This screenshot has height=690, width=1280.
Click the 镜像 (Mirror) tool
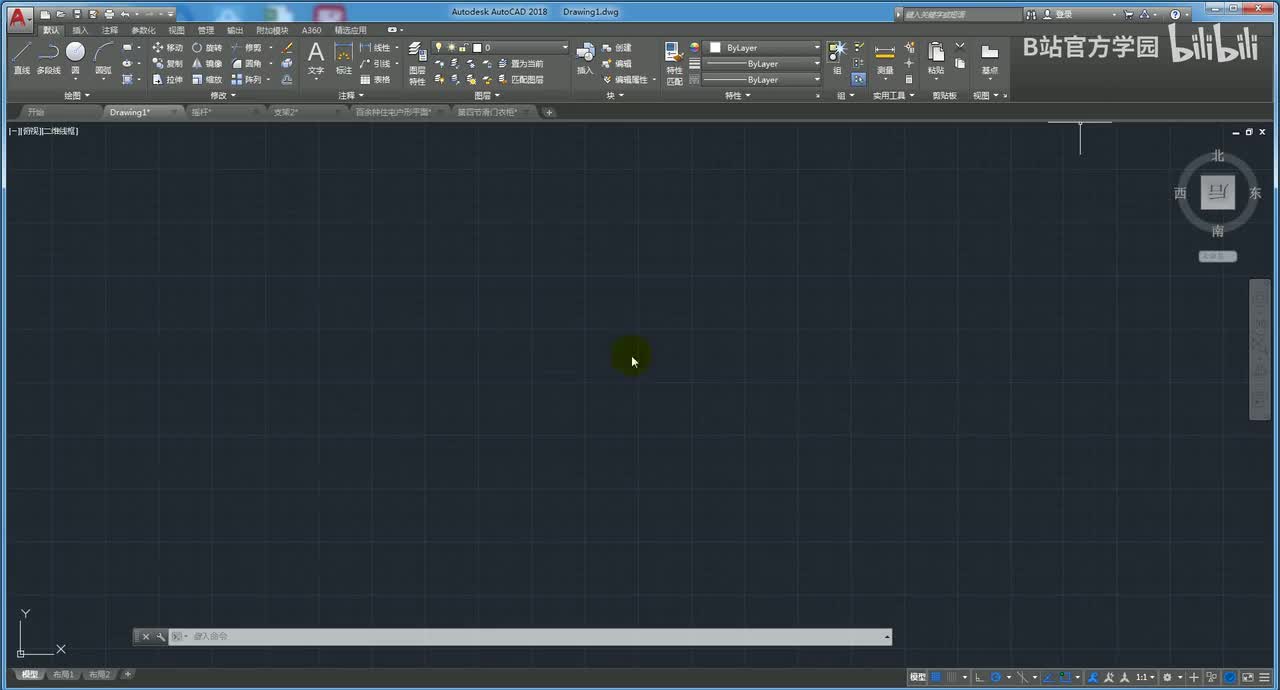(207, 63)
